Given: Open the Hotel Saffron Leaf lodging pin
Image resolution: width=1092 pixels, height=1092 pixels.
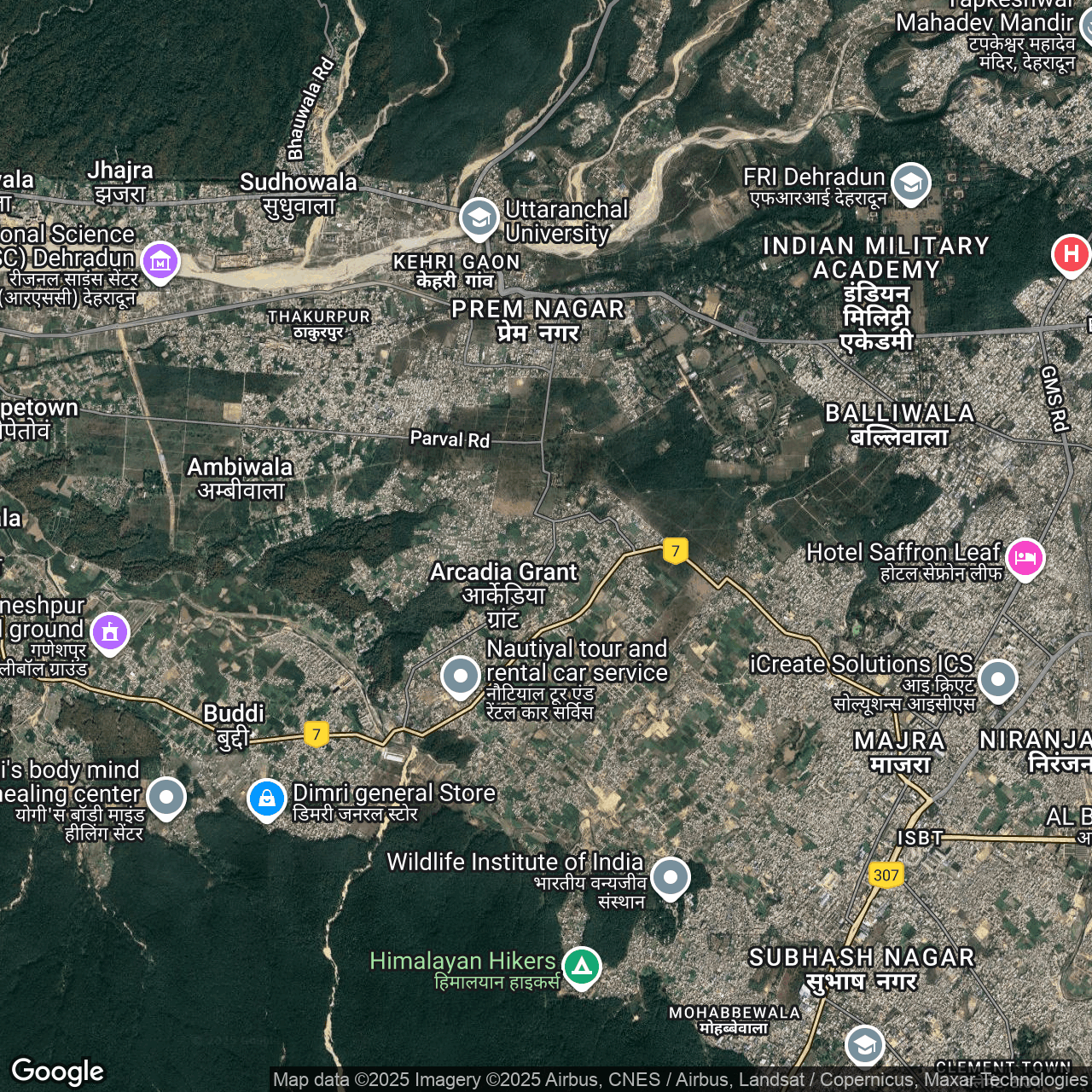Looking at the screenshot, I should tap(1025, 558).
